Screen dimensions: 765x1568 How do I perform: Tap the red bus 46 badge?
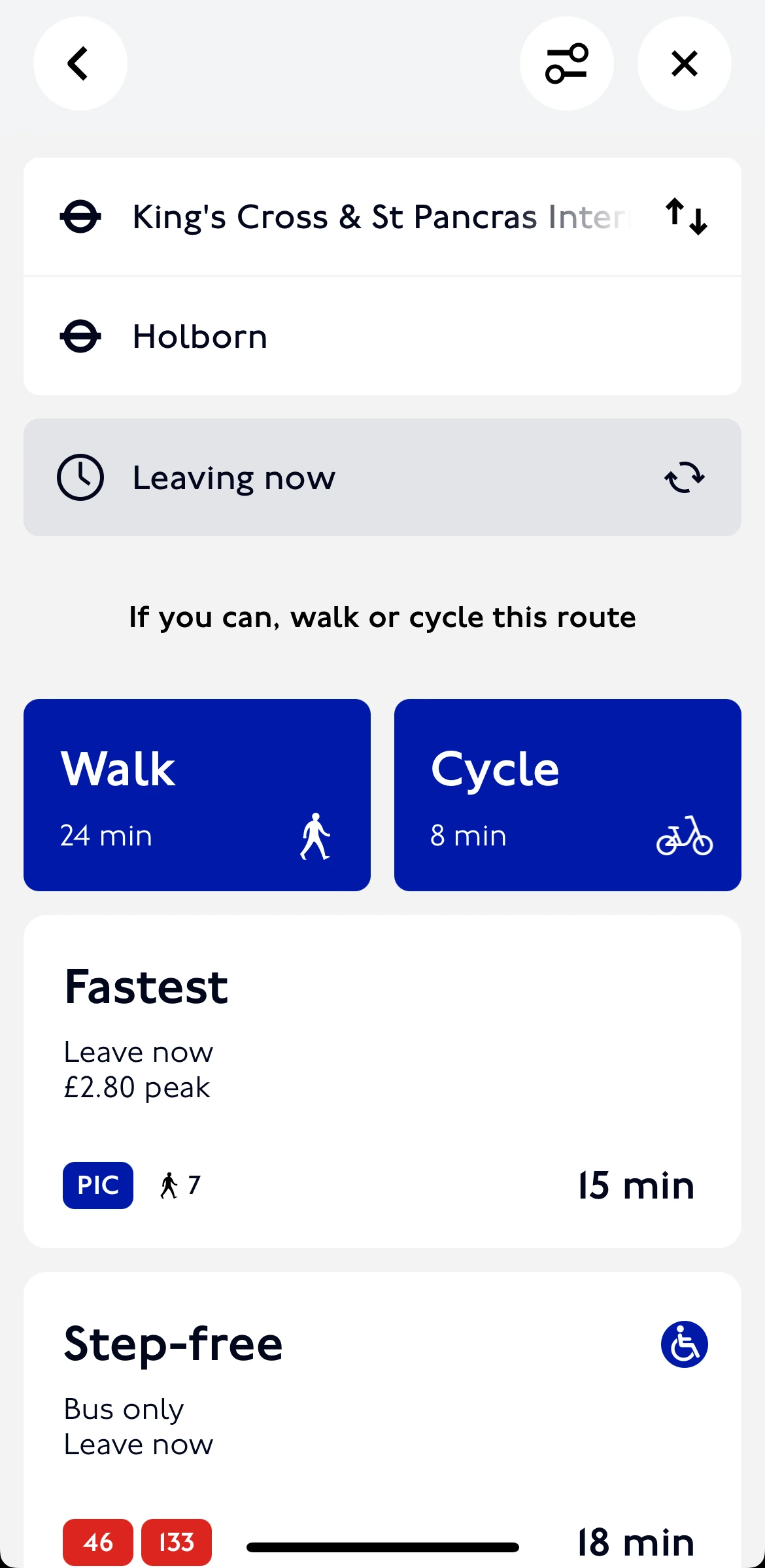point(98,1542)
